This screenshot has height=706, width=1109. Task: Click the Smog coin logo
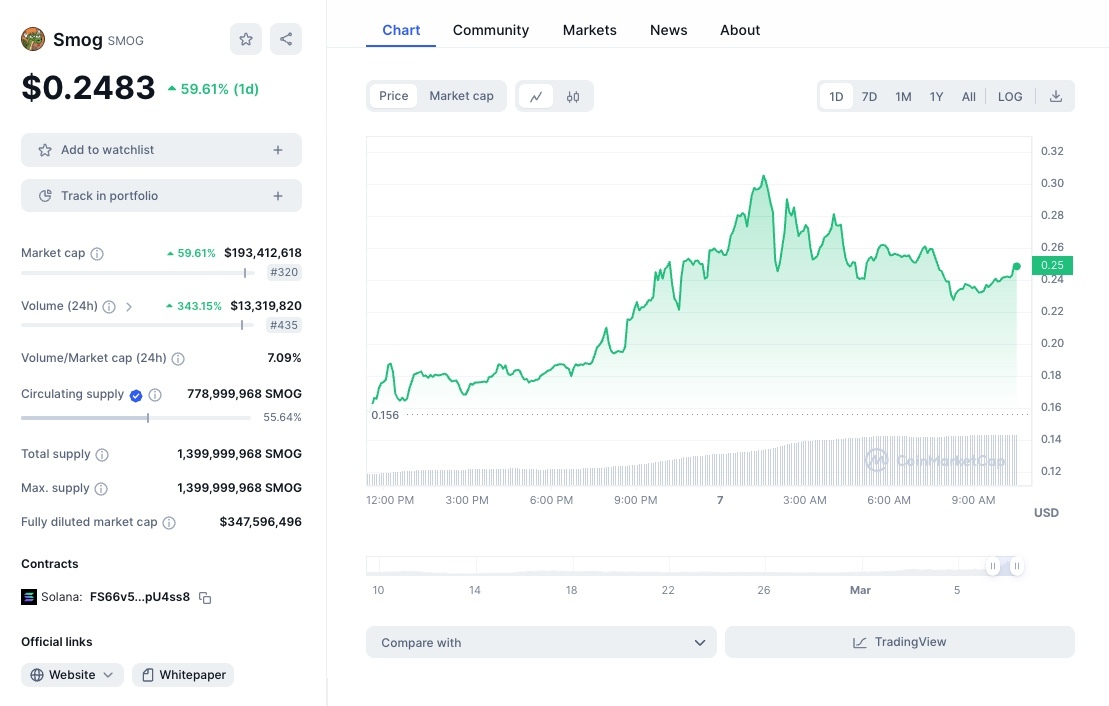(33, 39)
